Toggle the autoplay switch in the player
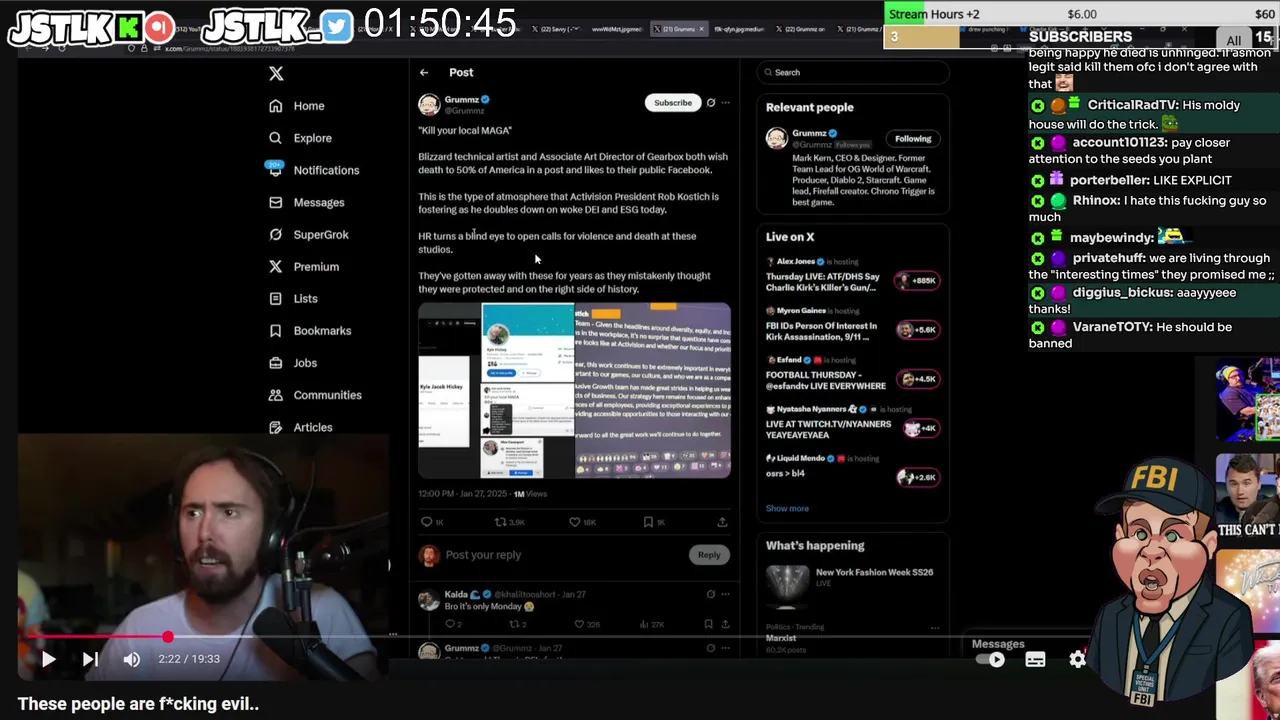1280x720 pixels. 992,659
